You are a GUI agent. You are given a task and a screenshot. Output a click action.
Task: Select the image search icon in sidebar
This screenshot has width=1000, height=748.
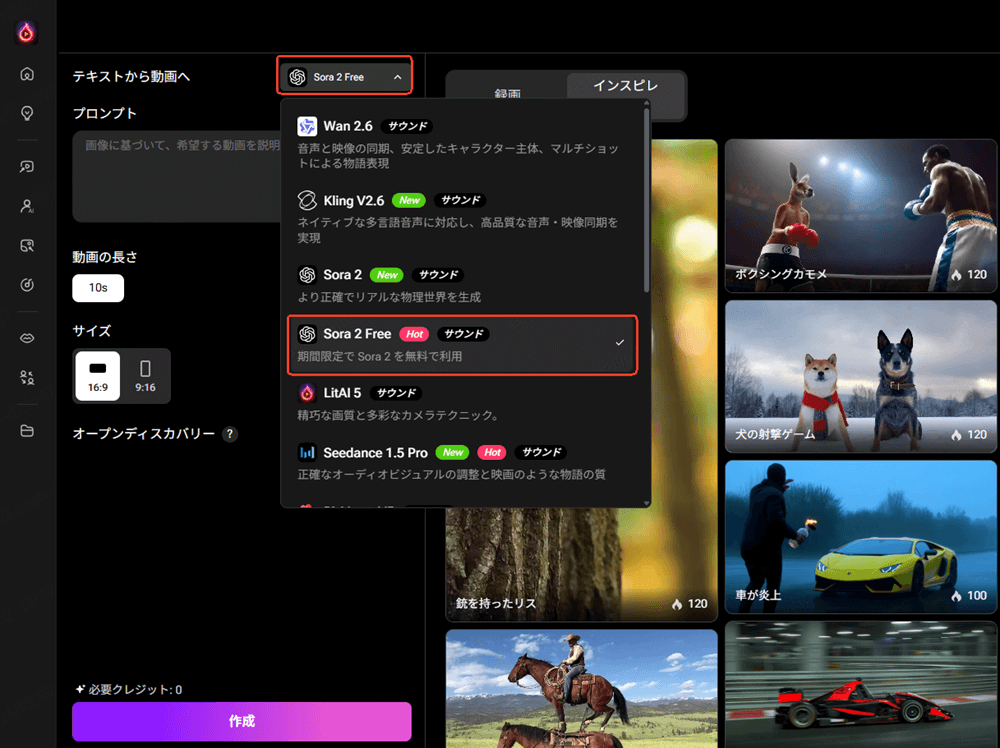pos(27,245)
